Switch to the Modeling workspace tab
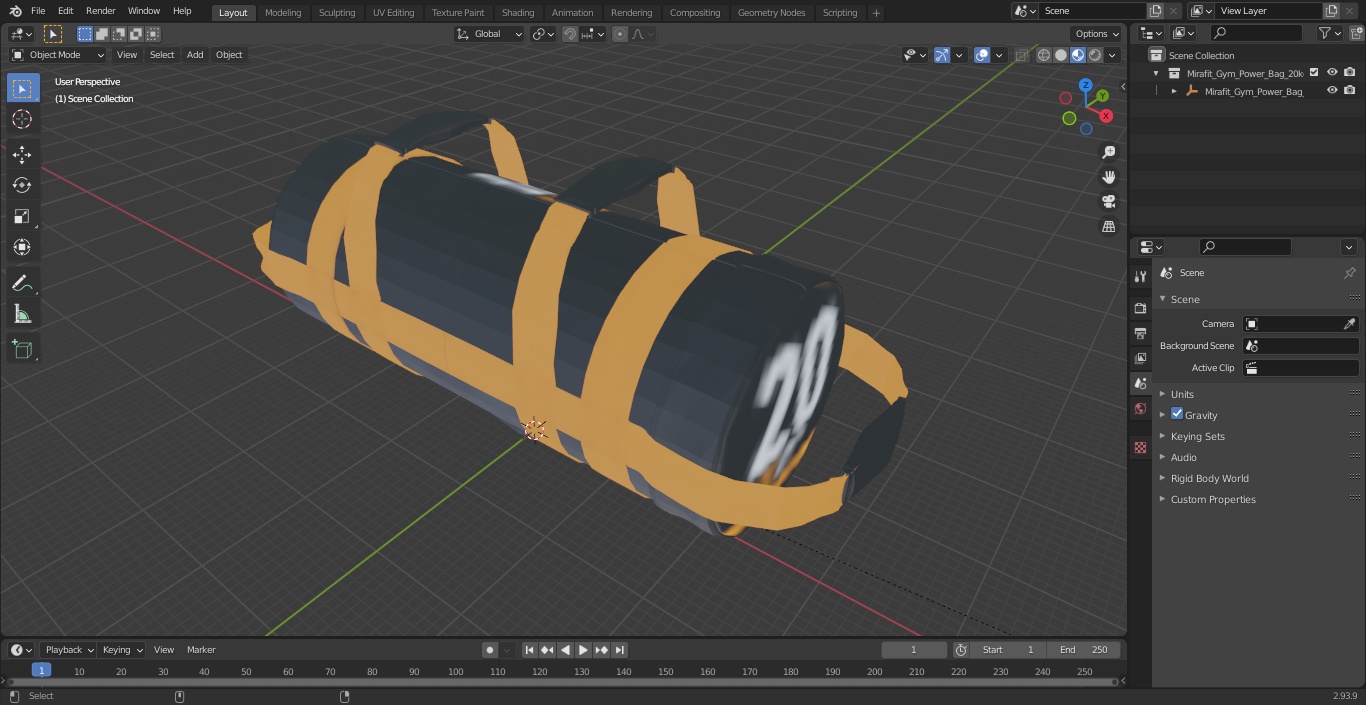Screen dimensions: 1366x705 [283, 12]
